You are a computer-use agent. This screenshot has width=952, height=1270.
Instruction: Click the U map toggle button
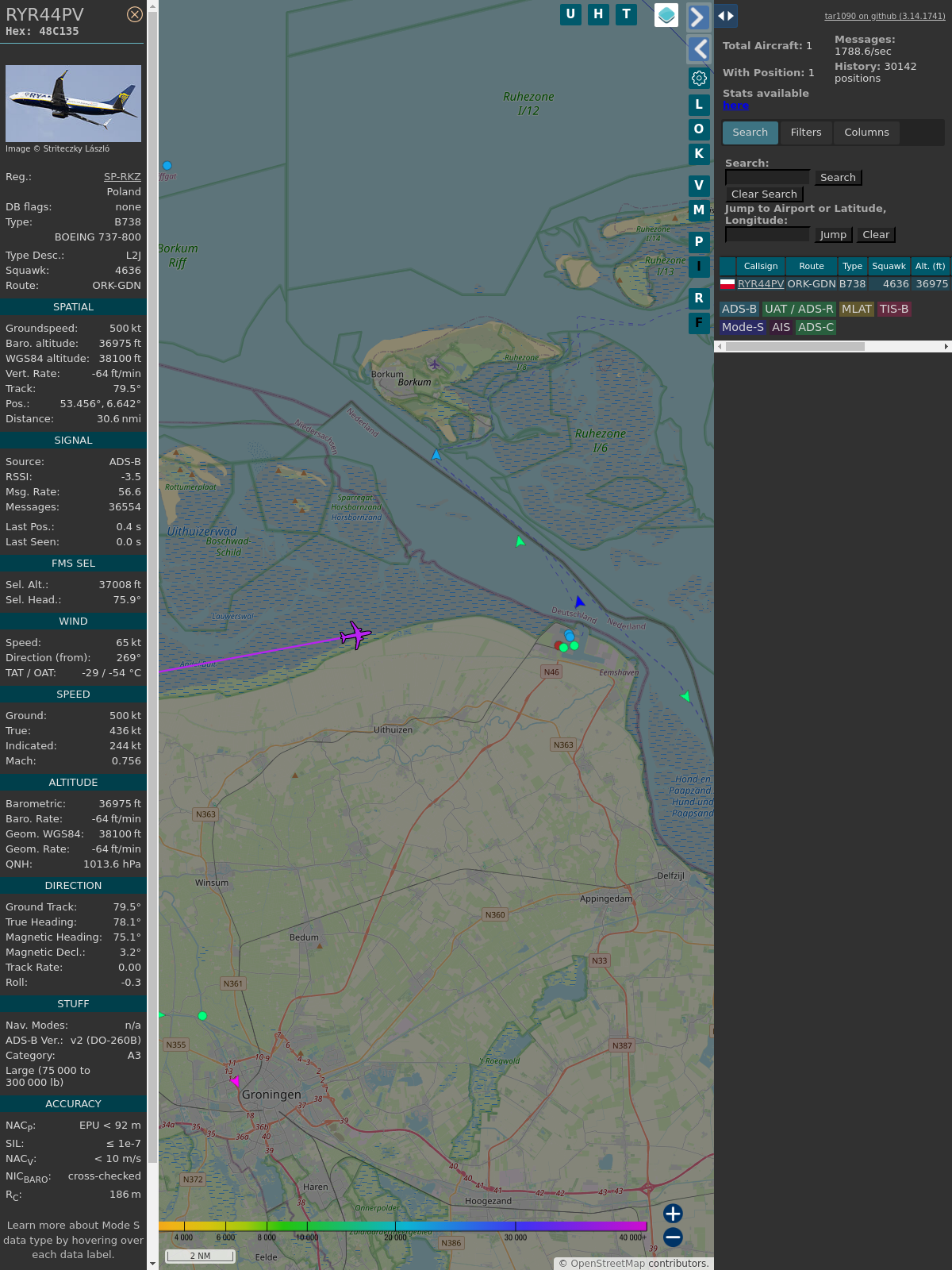click(570, 14)
